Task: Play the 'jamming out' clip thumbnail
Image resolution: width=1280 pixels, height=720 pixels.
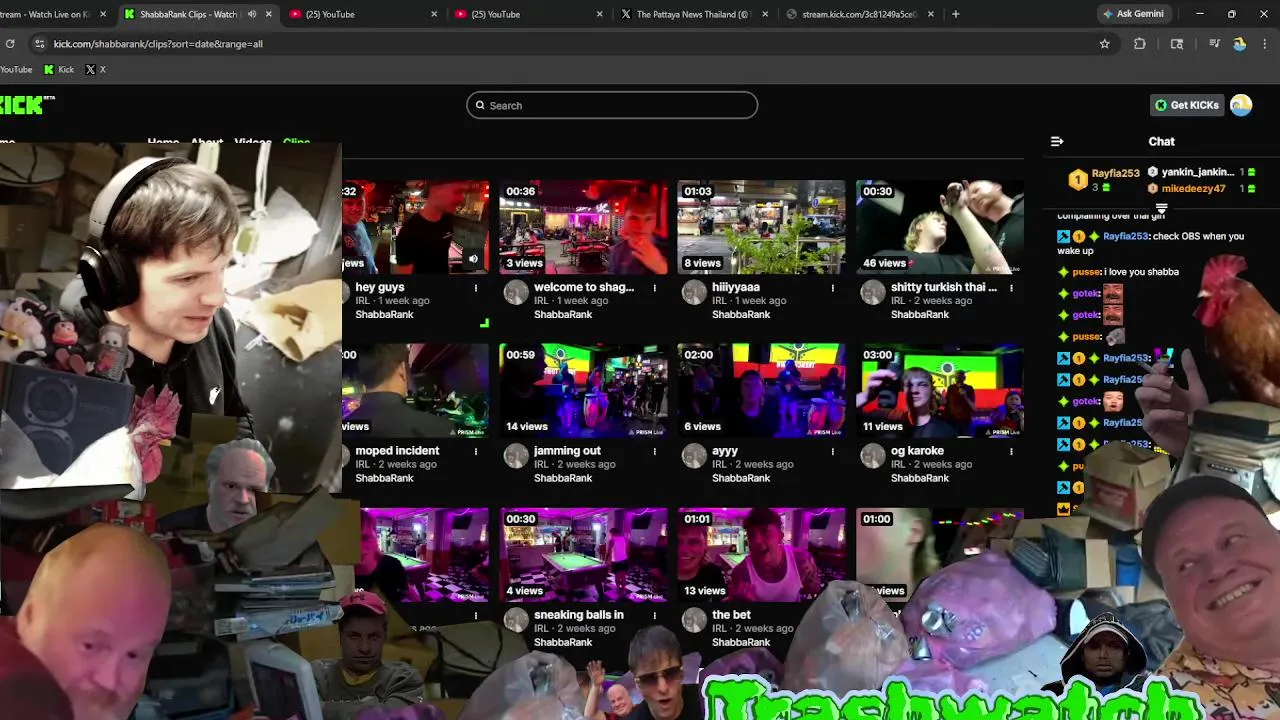Action: click(x=583, y=391)
